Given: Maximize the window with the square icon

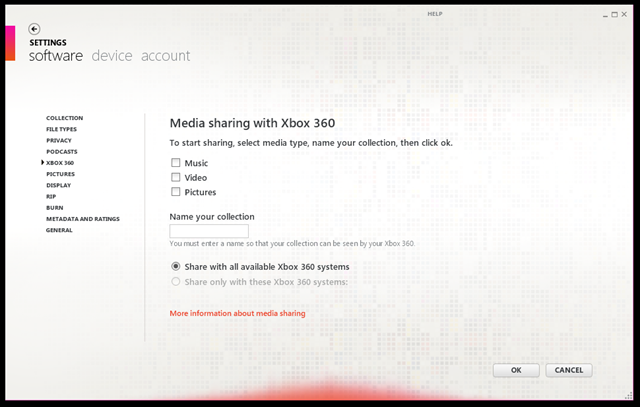Looking at the screenshot, I should 615,14.
